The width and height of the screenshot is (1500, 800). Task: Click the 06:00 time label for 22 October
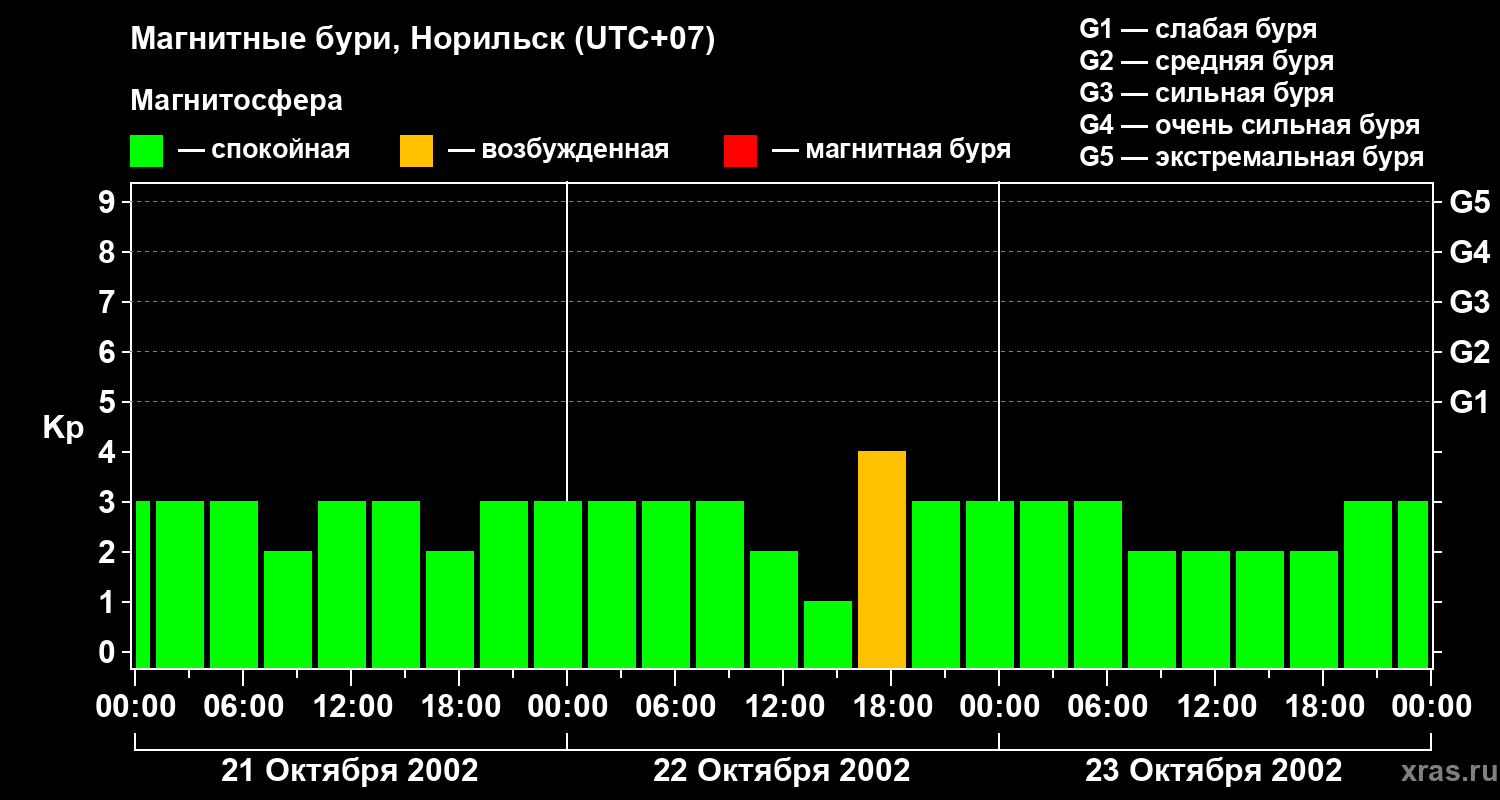675,706
